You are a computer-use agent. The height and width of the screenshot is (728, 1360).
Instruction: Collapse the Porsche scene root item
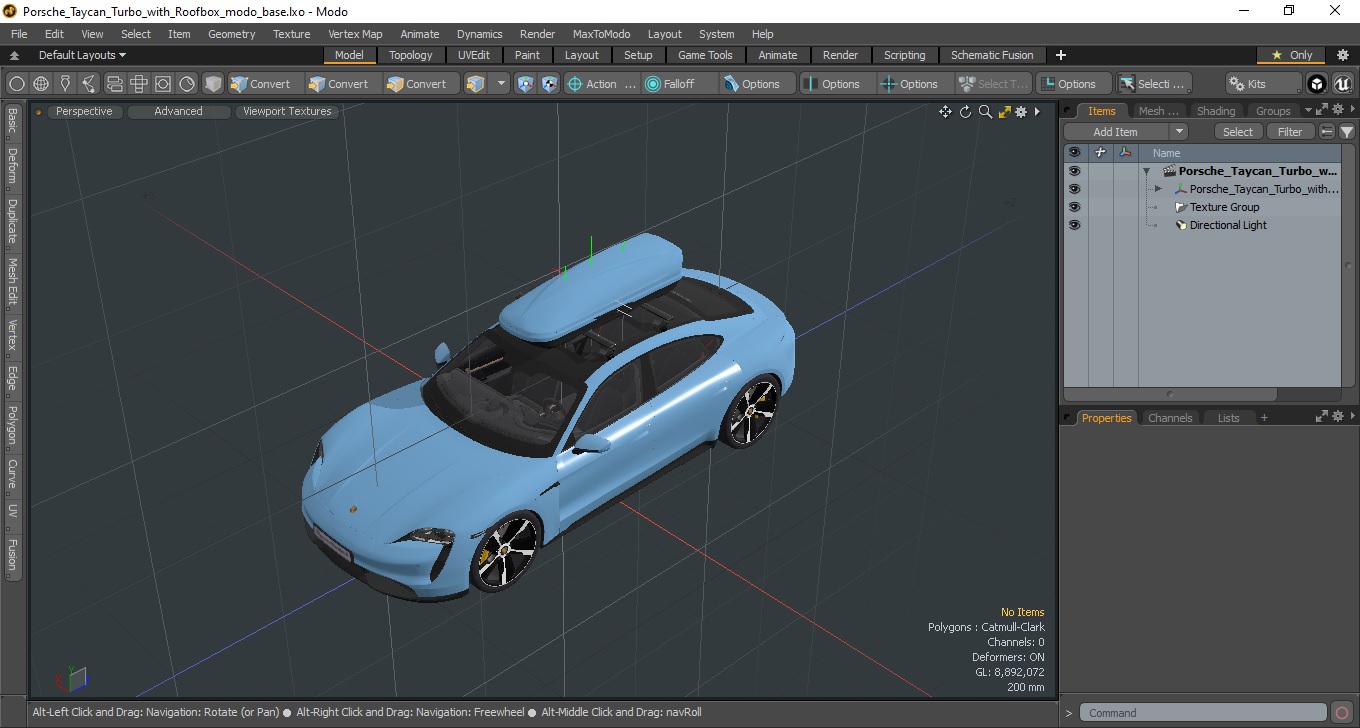click(x=1146, y=171)
